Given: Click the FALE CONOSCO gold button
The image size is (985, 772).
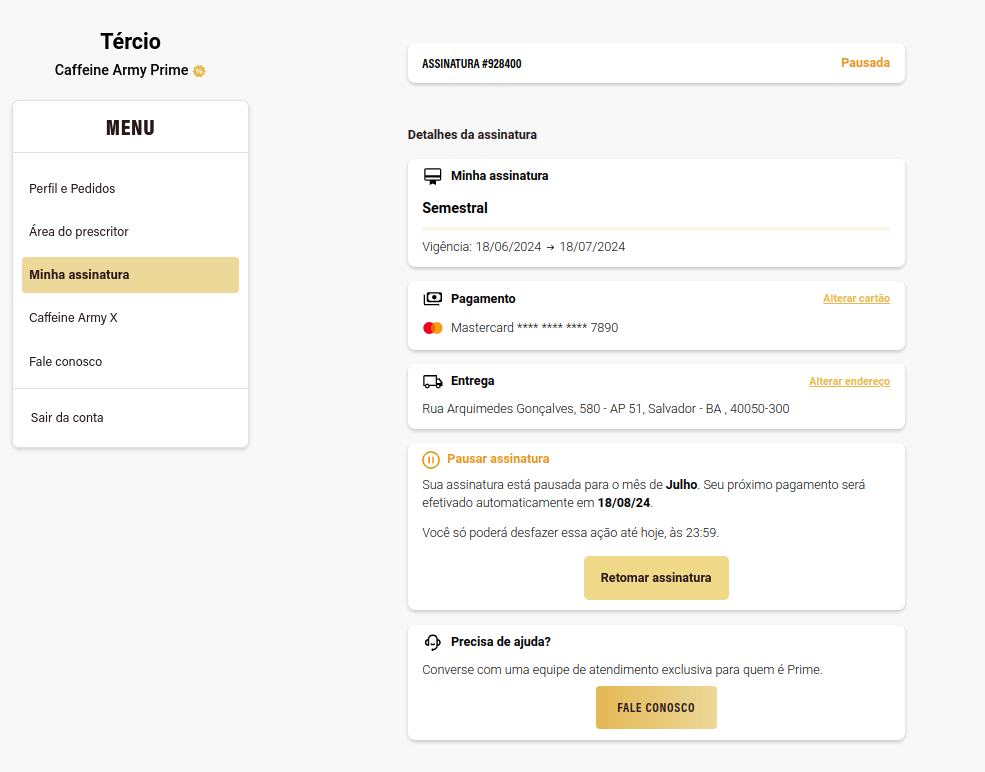Looking at the screenshot, I should click(656, 707).
